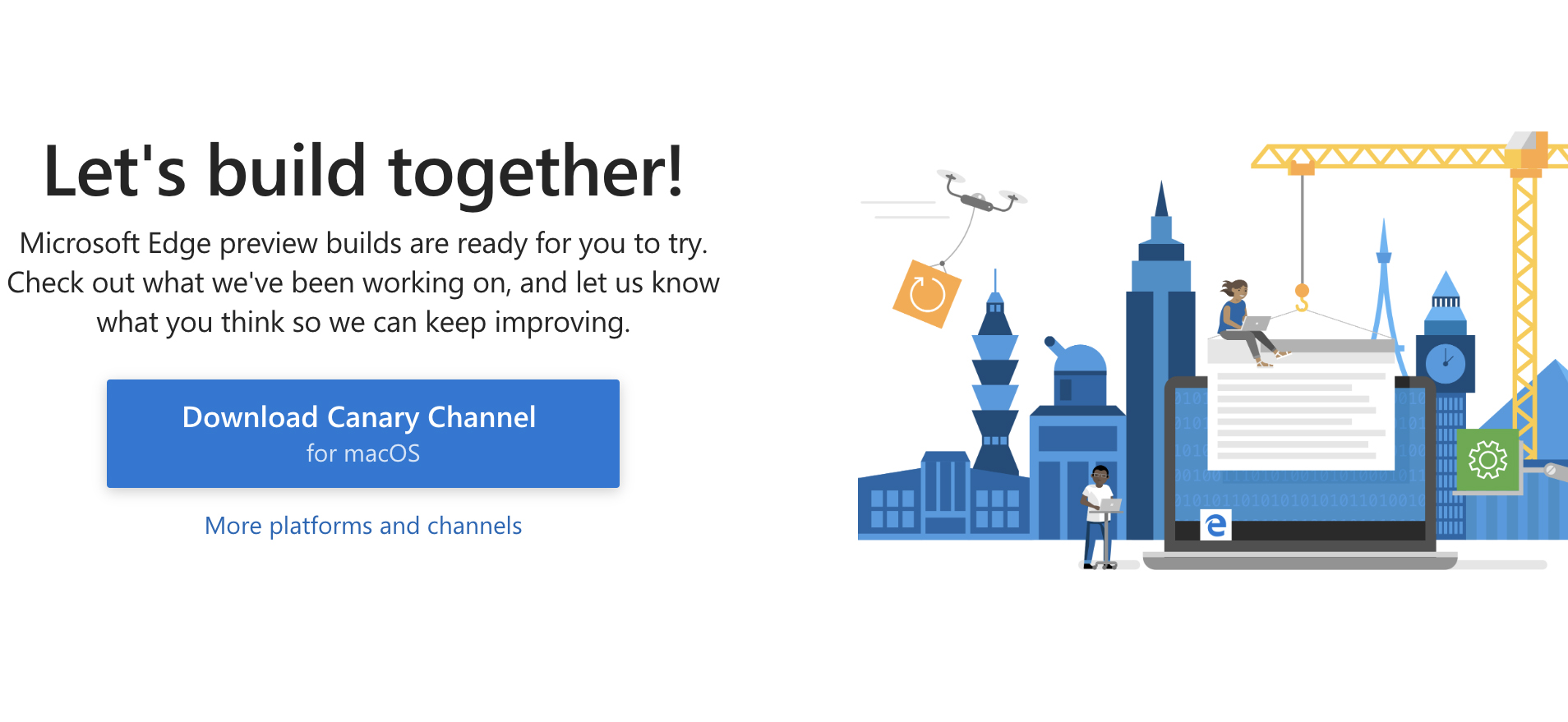The height and width of the screenshot is (722, 1568).
Task: Click the clock tower face in the illustration
Action: [1446, 362]
